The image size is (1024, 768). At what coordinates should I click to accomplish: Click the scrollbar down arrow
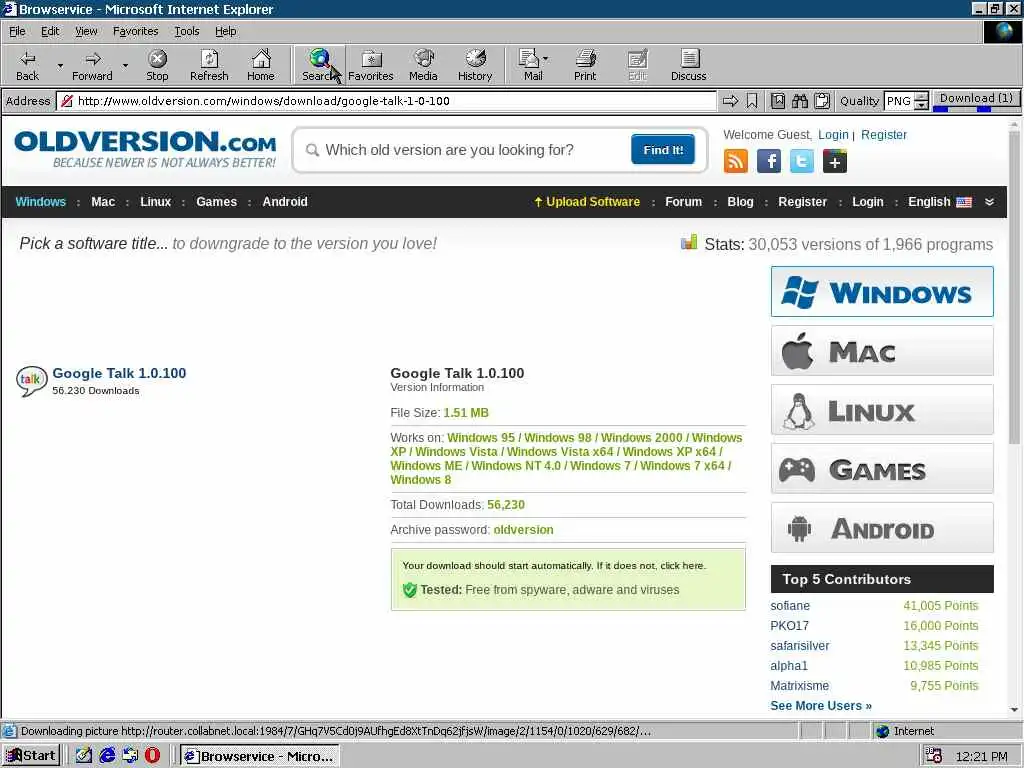click(x=1014, y=709)
